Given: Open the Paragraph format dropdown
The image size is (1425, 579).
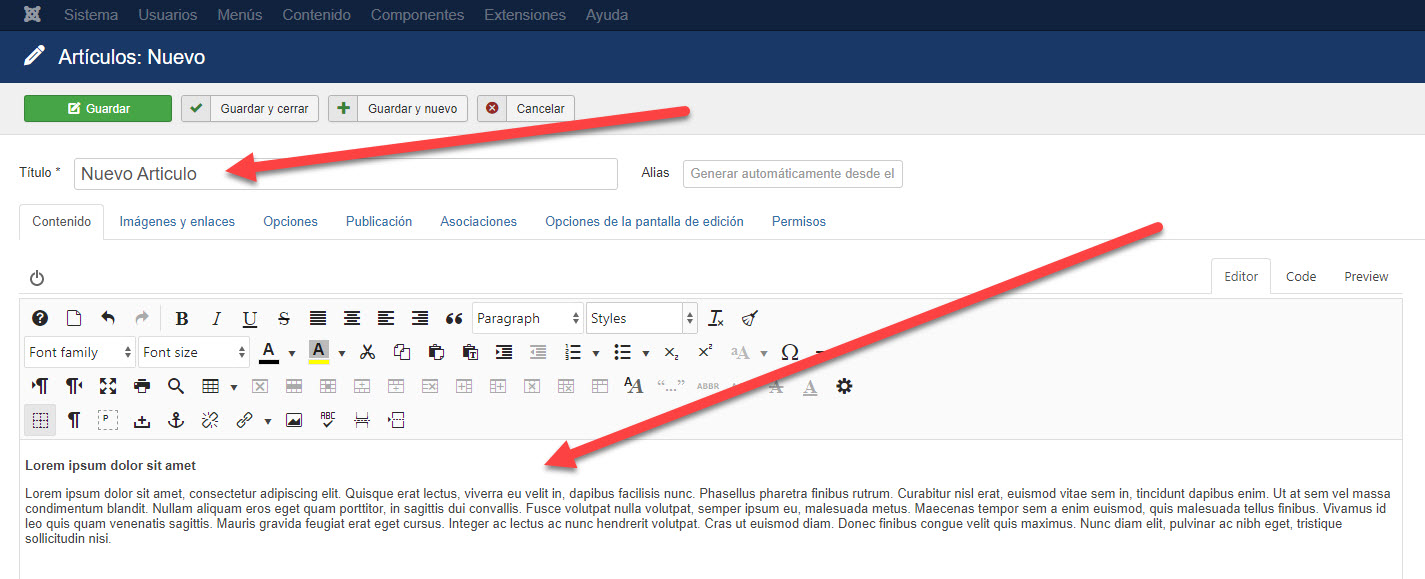Looking at the screenshot, I should [528, 318].
